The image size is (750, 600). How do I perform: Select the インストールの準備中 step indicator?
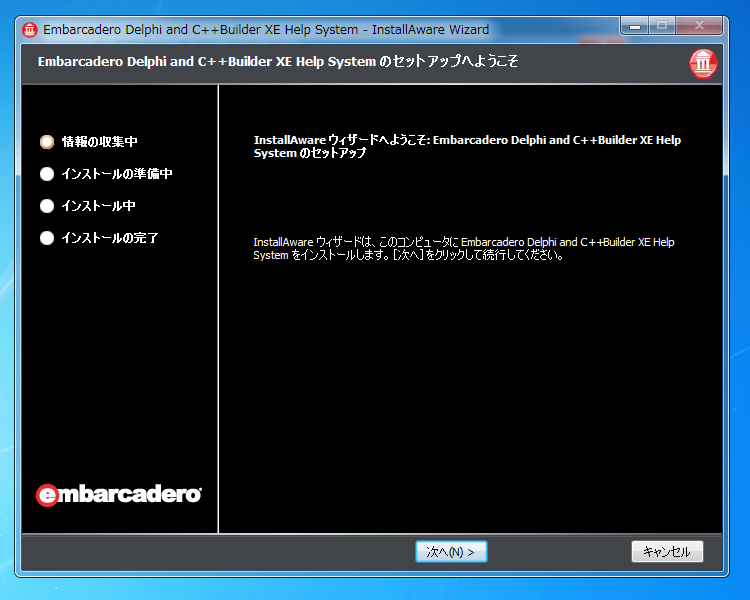point(47,174)
